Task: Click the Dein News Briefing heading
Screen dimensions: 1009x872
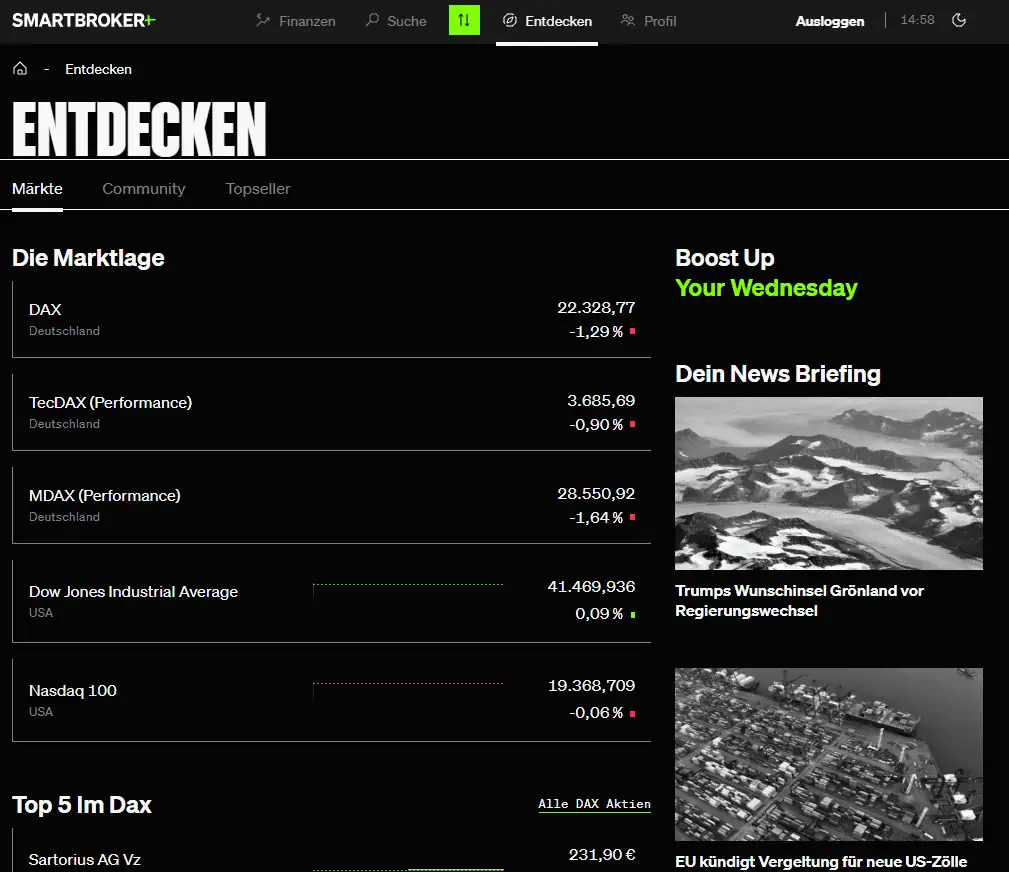Action: pyautogui.click(x=778, y=374)
